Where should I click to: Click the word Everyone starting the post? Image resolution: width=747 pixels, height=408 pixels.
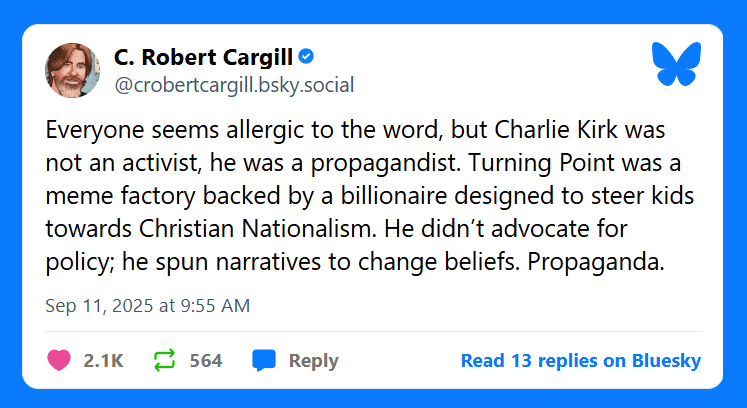(95, 130)
